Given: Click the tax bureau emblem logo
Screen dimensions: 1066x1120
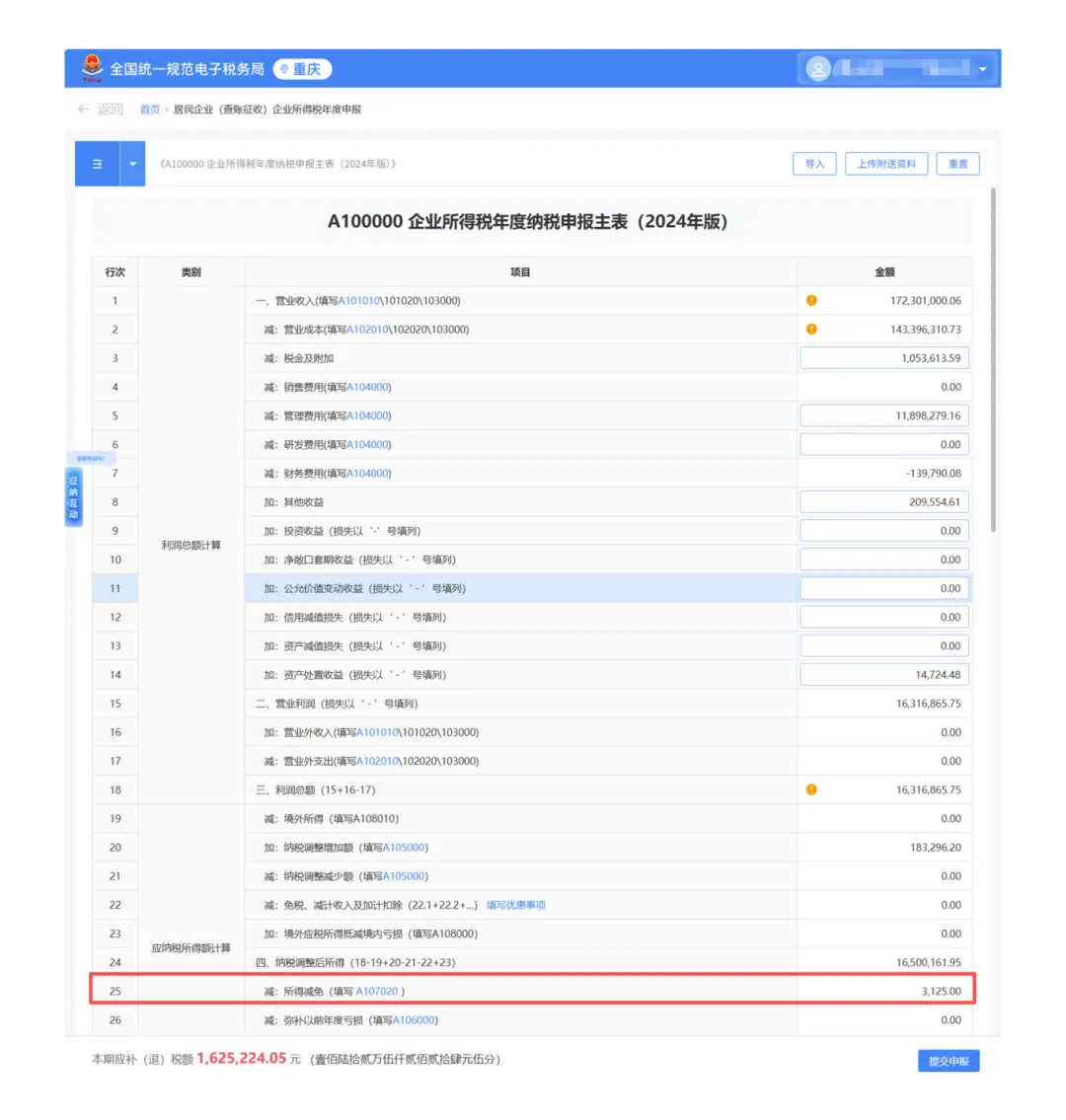Looking at the screenshot, I should pos(92,67).
